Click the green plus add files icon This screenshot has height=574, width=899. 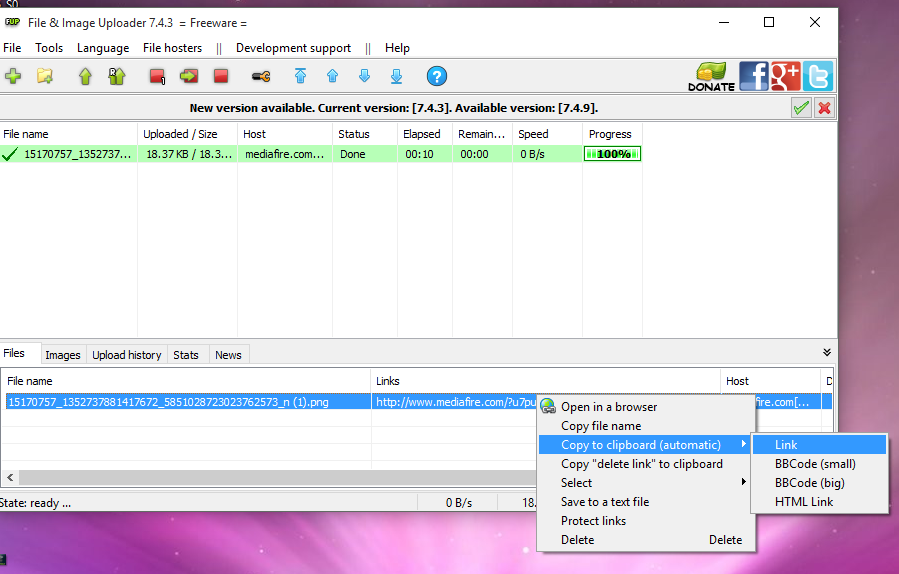[13, 76]
